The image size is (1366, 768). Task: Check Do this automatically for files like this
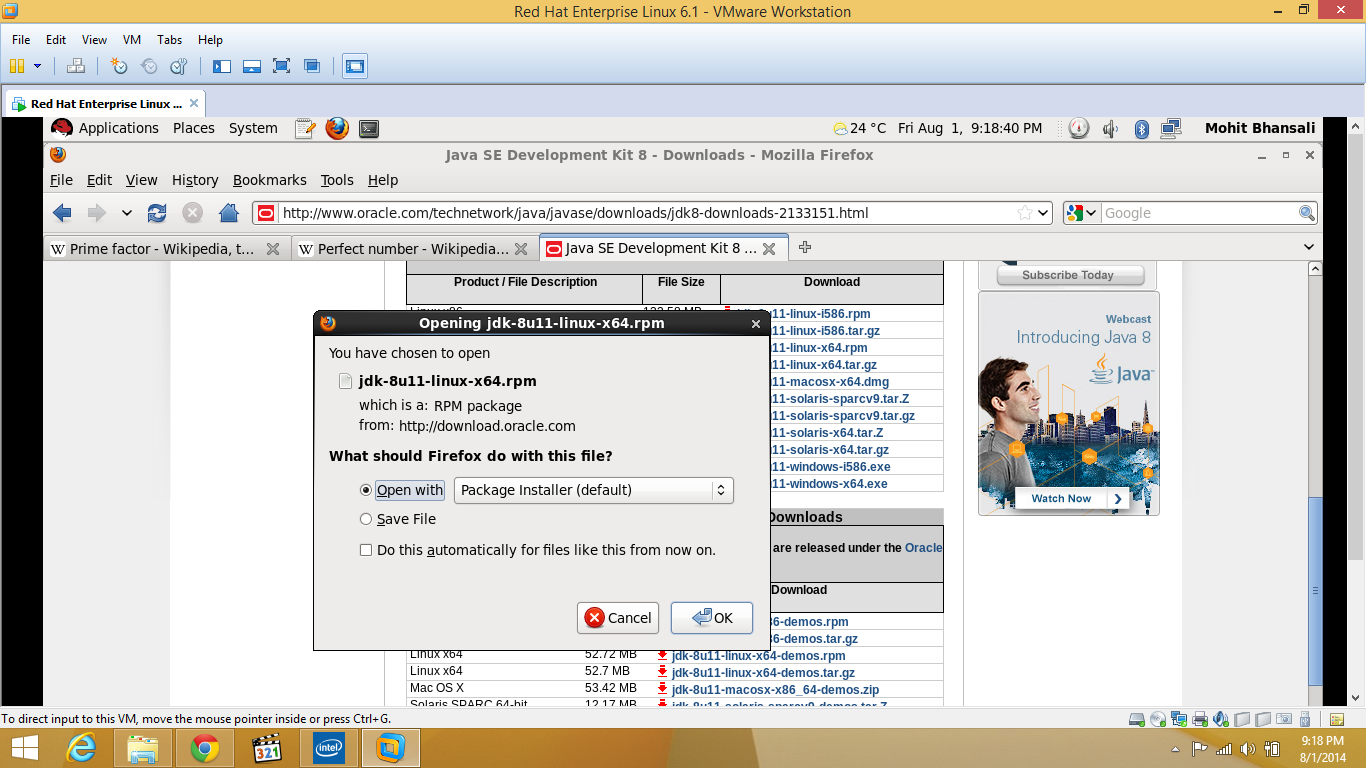tap(366, 550)
